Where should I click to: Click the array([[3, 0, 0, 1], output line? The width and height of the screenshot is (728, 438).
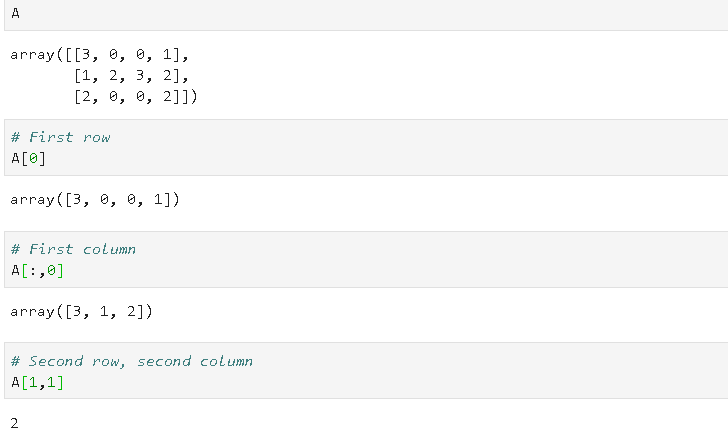pyautogui.click(x=109, y=55)
